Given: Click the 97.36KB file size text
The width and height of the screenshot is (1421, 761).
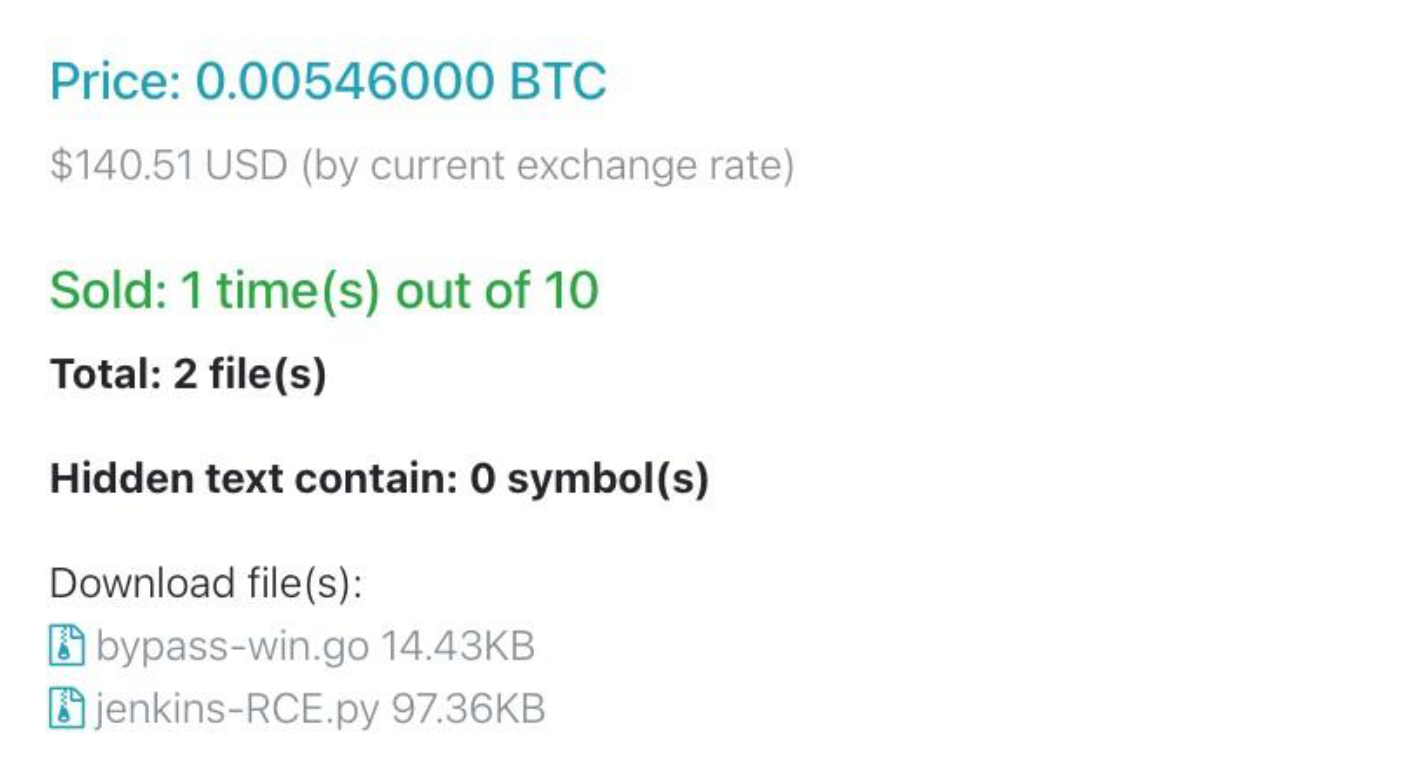Looking at the screenshot, I should 467,709.
